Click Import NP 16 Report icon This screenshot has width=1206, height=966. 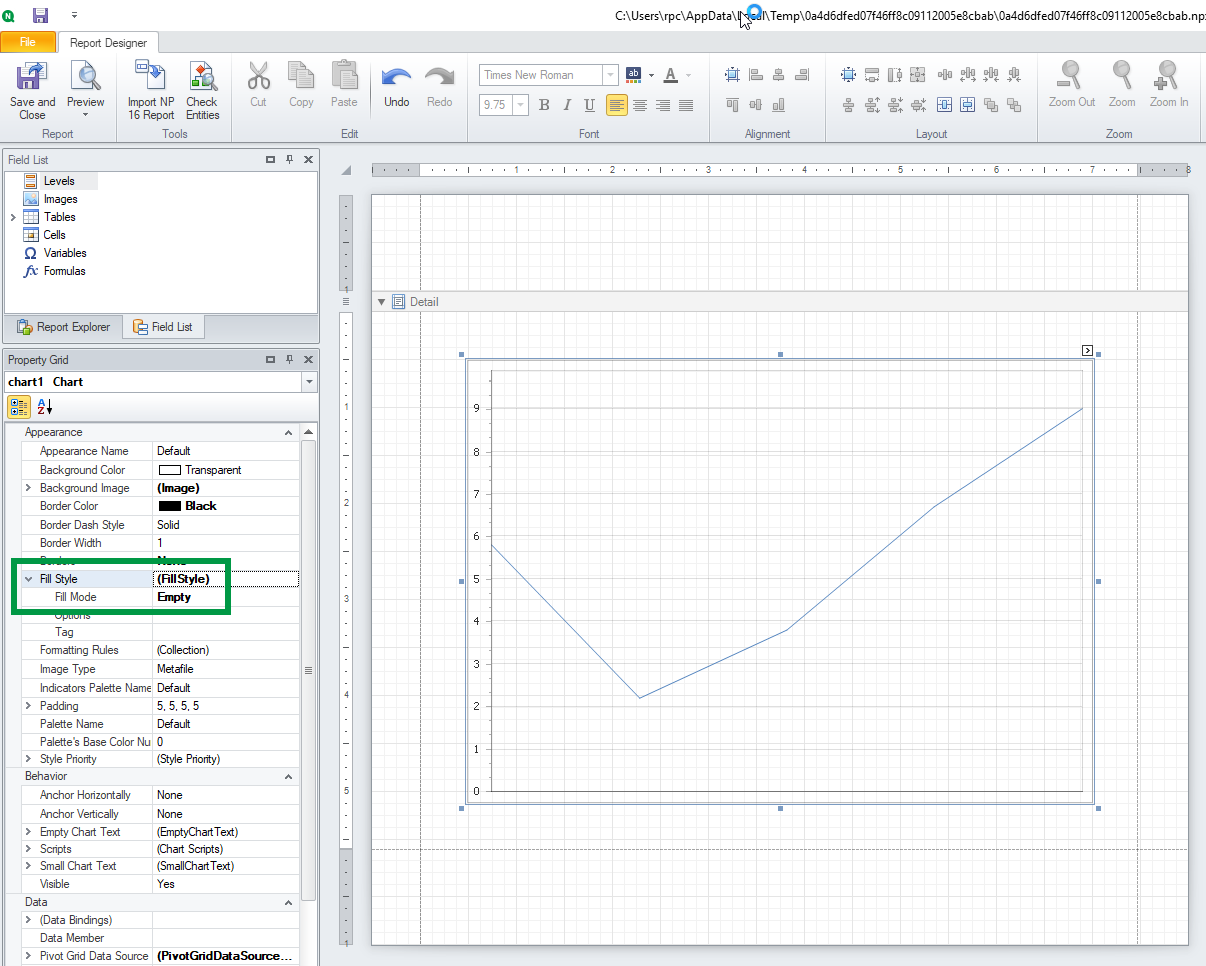[150, 77]
